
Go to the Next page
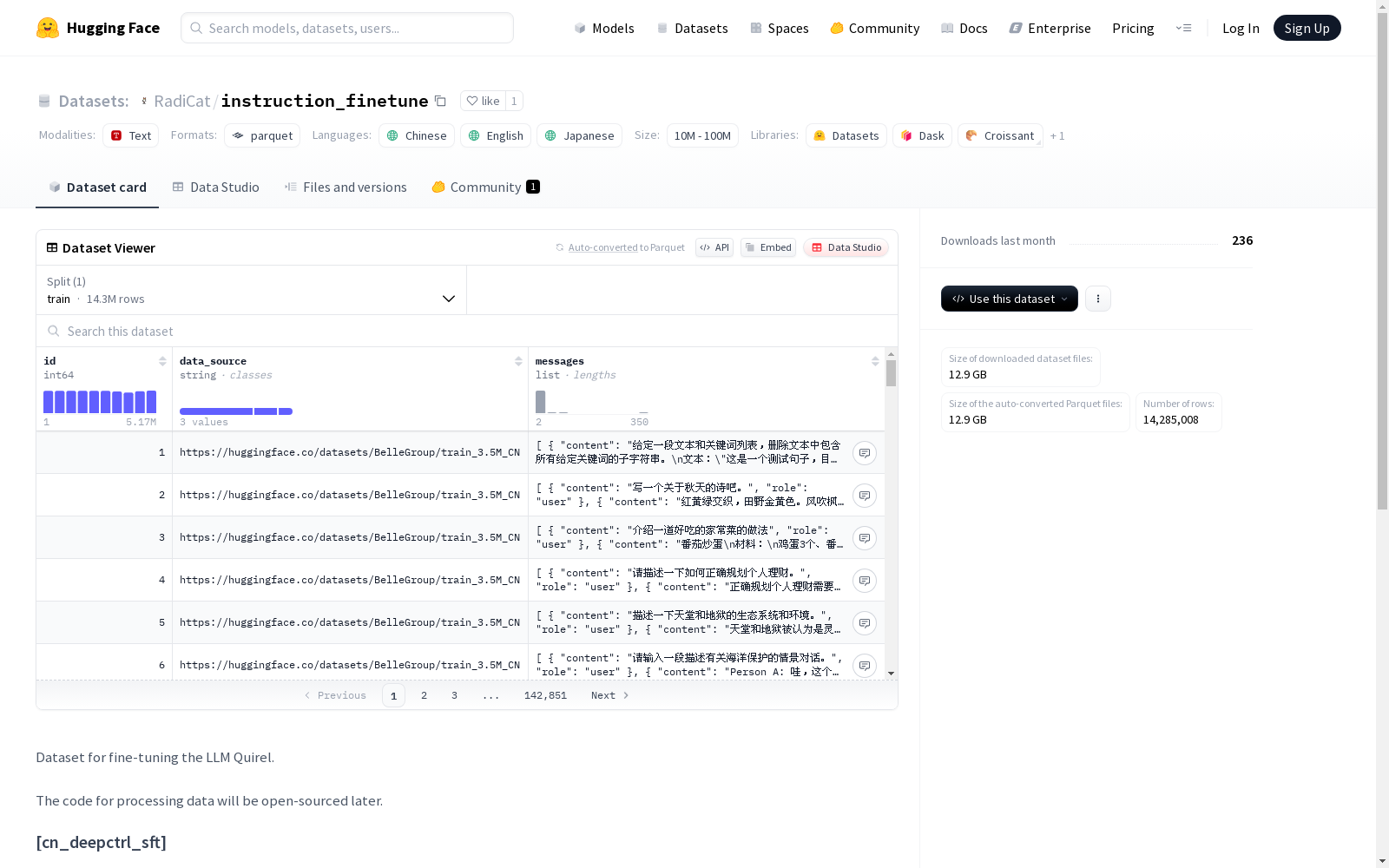(610, 695)
